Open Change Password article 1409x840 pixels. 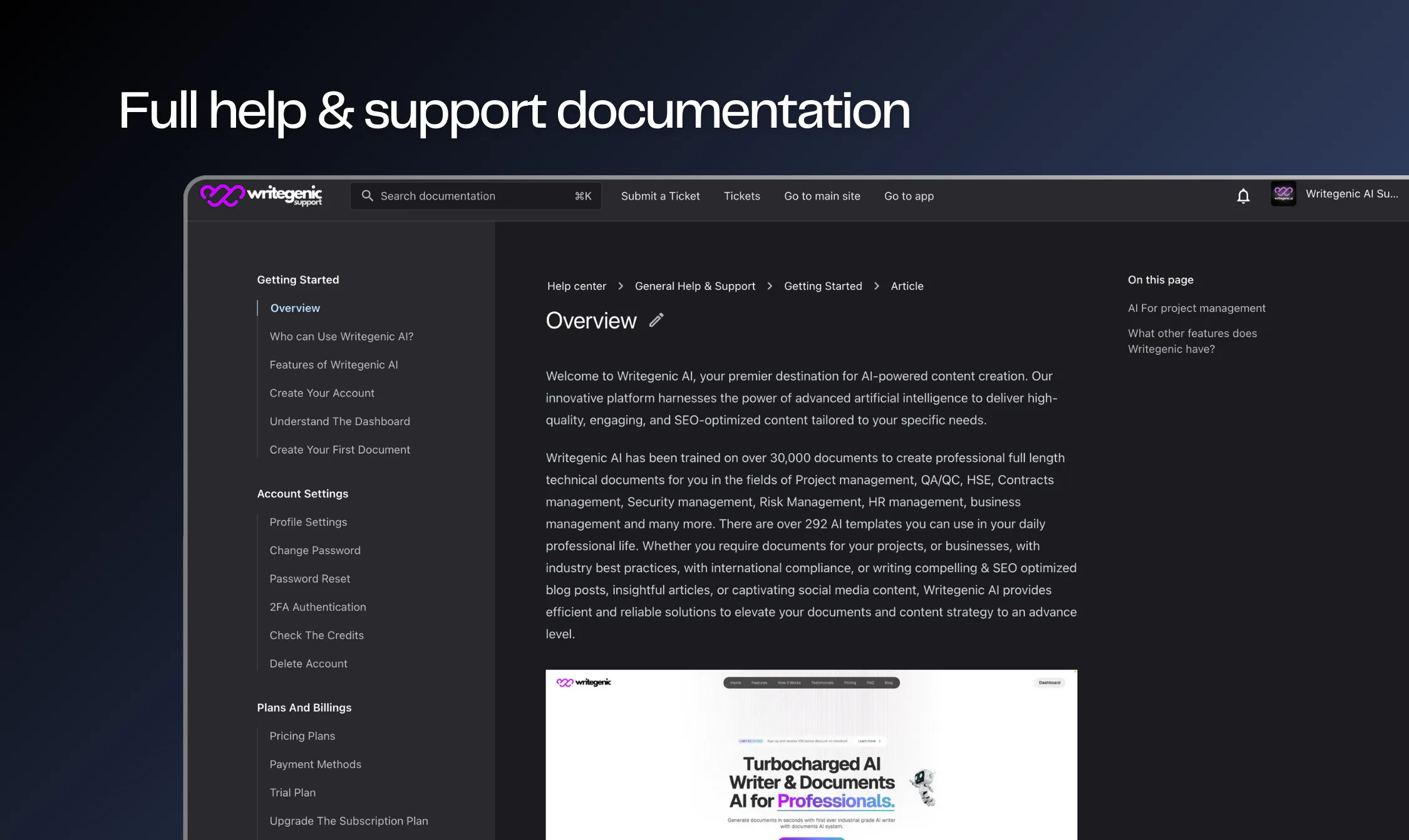pyautogui.click(x=315, y=550)
